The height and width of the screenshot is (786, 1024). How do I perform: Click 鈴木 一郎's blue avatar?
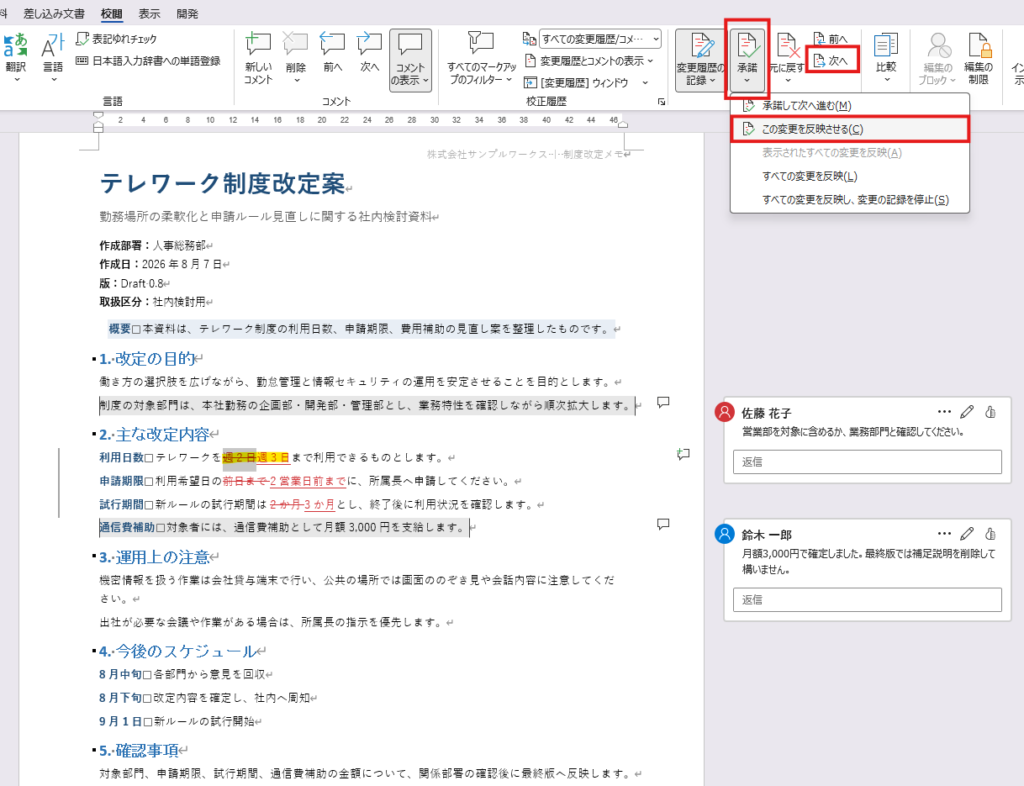[724, 534]
